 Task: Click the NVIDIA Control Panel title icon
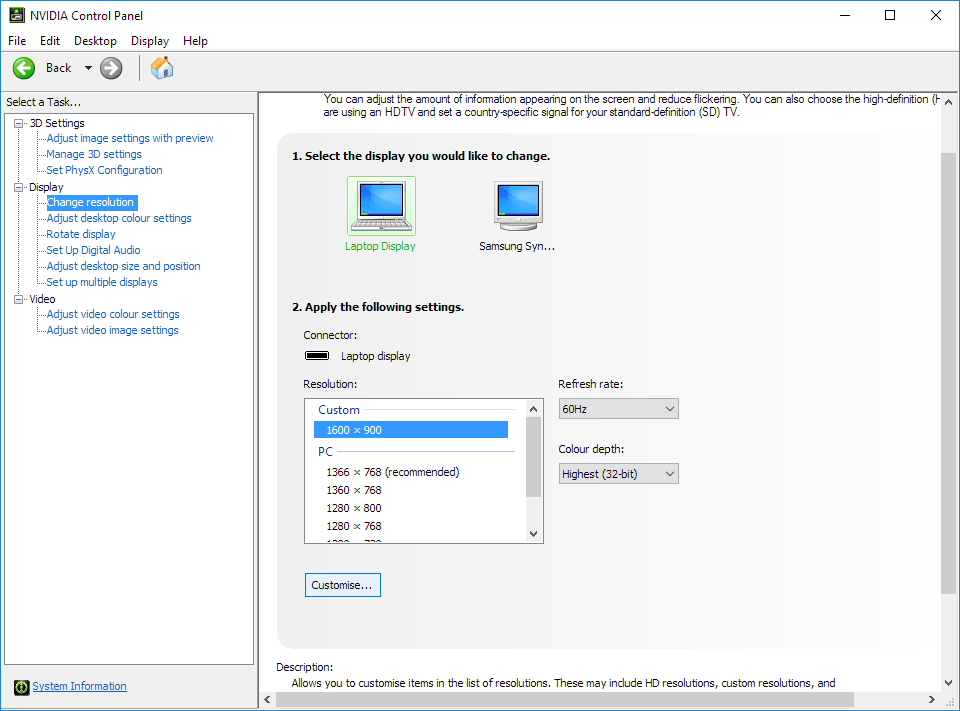pyautogui.click(x=17, y=15)
